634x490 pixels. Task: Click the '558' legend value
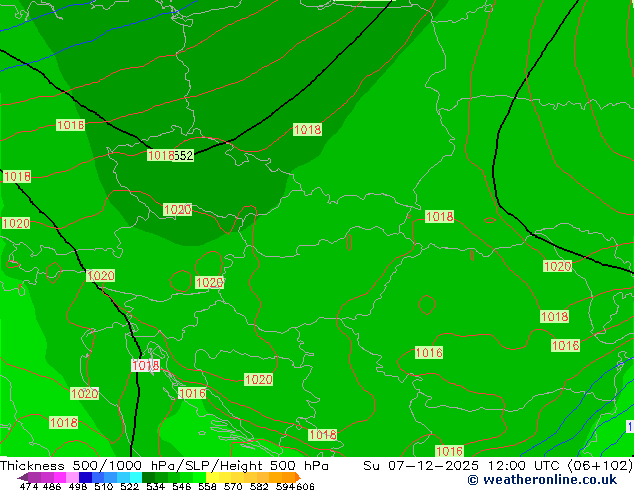pos(207,486)
